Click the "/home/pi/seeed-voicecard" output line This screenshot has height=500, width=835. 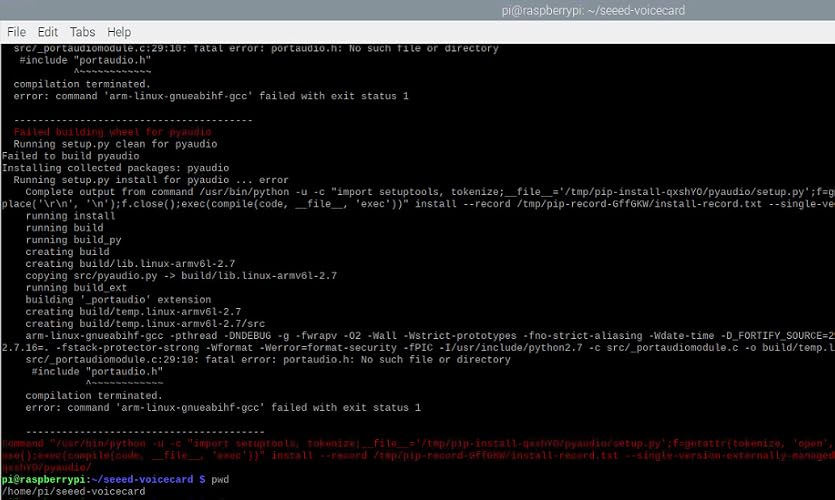click(x=73, y=491)
